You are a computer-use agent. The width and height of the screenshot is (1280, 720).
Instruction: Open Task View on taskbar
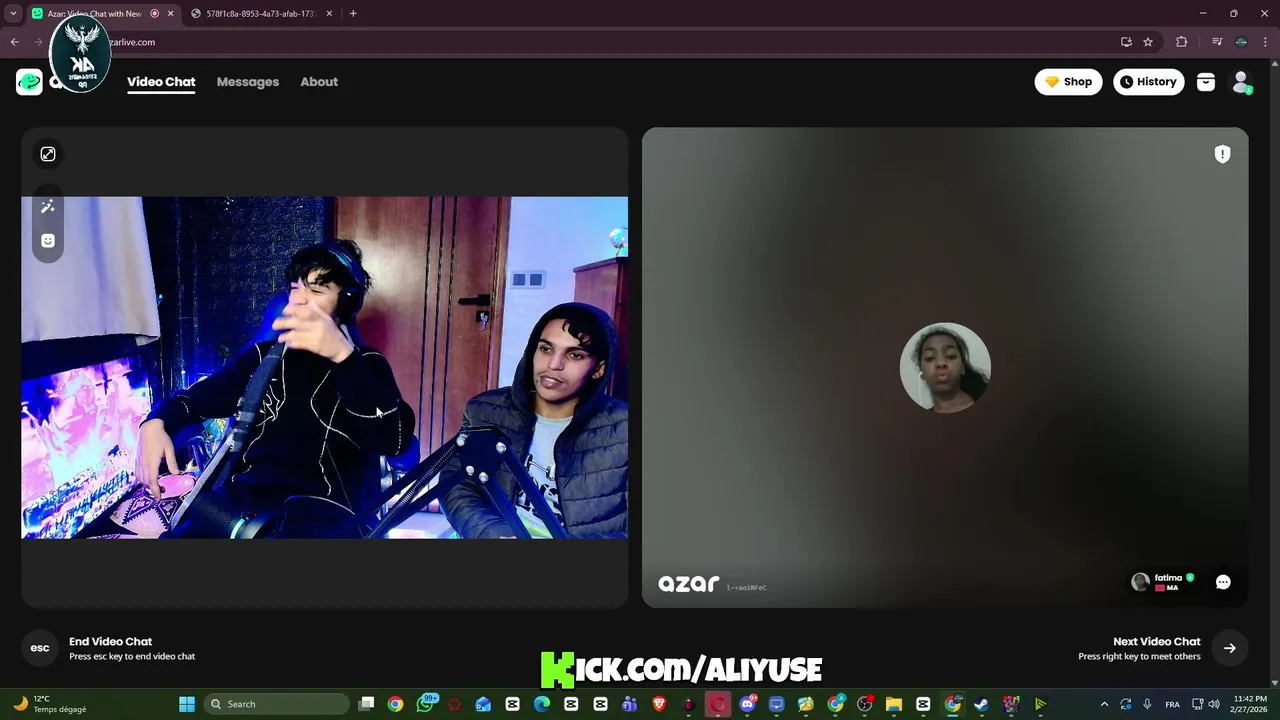367,704
